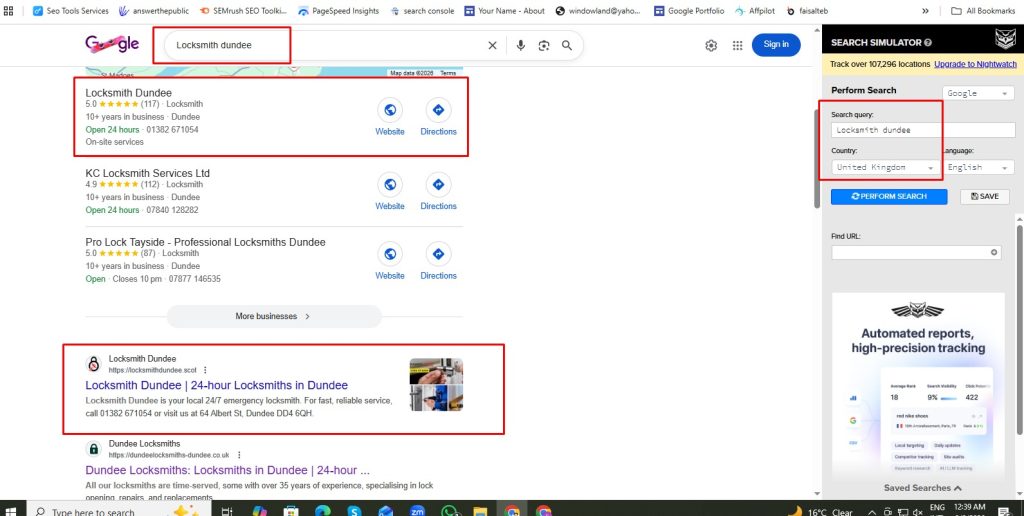Open Website for Pro Lock Tayside

(x=390, y=261)
